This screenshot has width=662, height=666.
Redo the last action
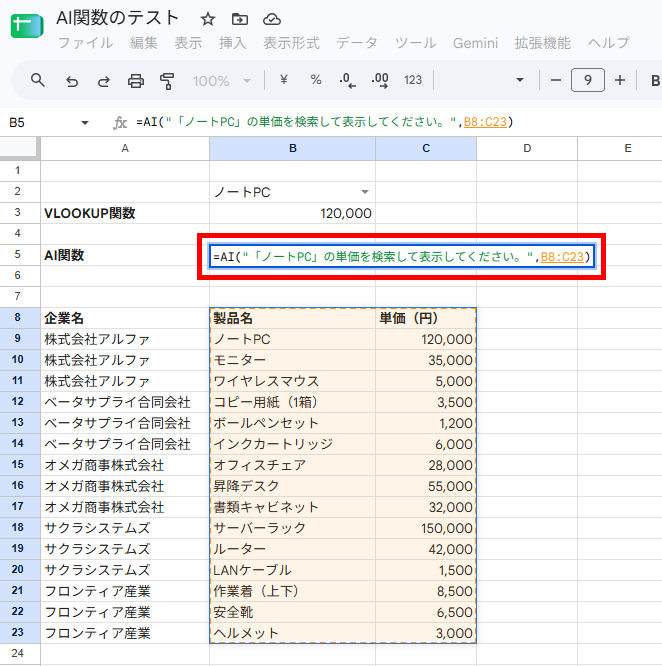tap(104, 80)
